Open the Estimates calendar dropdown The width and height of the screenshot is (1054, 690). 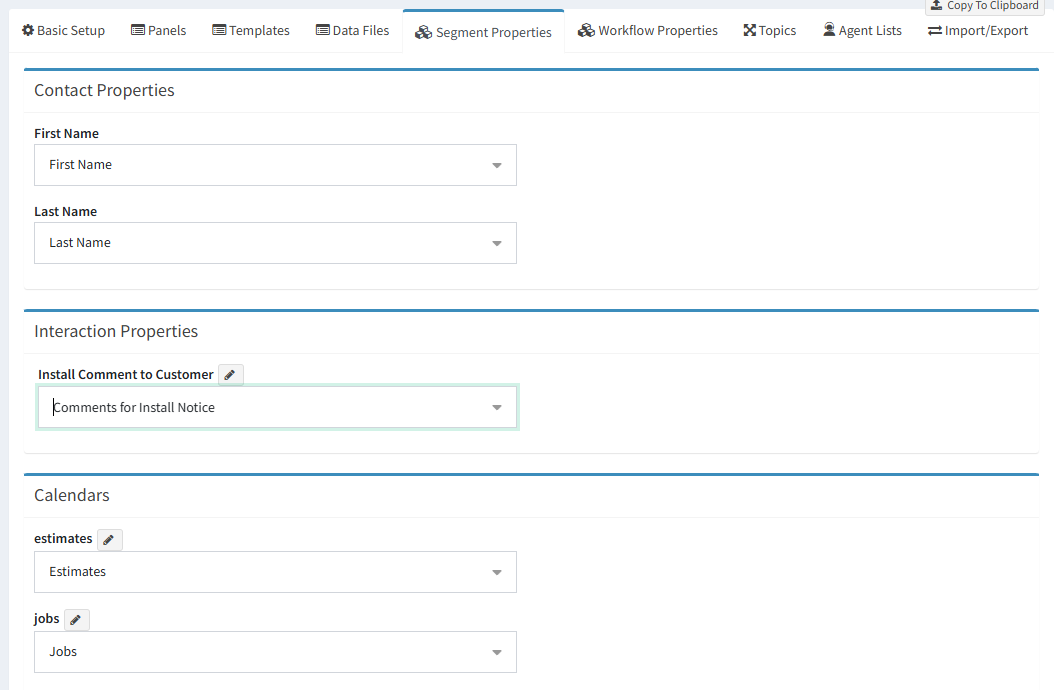(276, 572)
